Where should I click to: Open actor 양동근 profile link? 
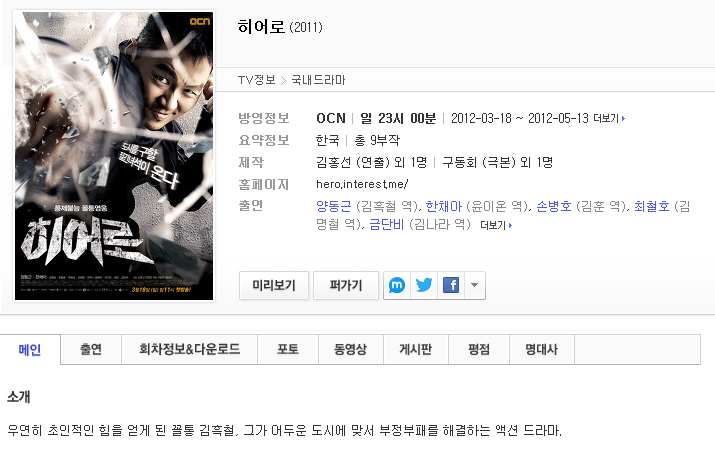(x=334, y=207)
